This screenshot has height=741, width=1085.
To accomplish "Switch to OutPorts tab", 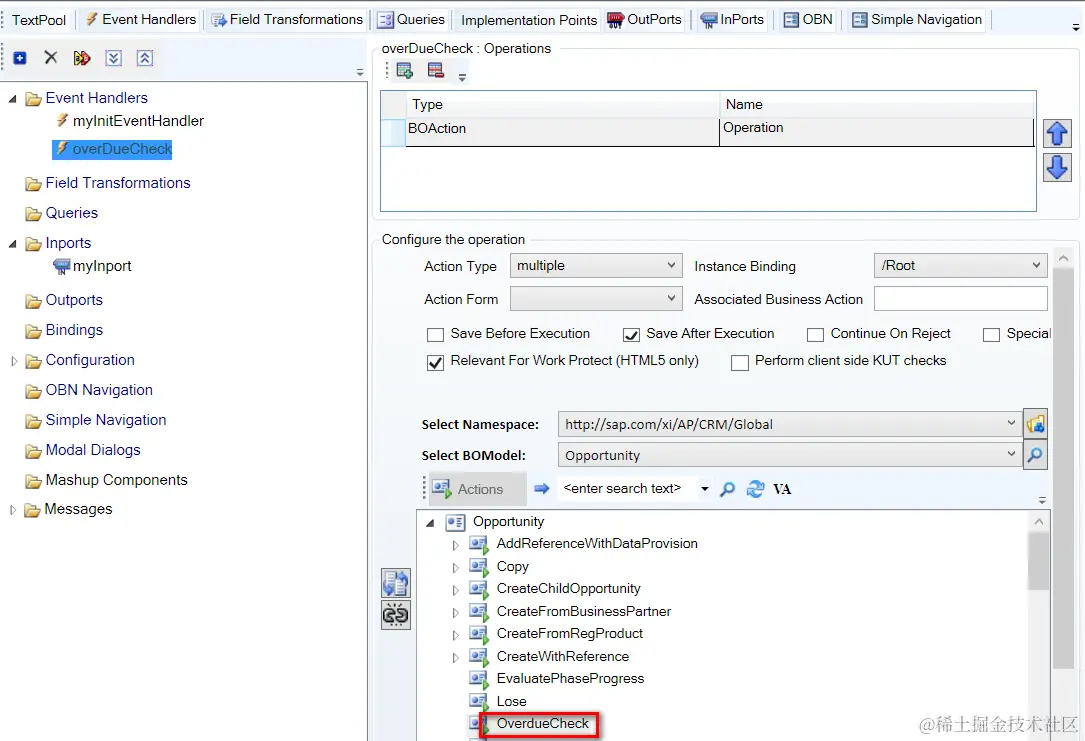I will coord(645,19).
